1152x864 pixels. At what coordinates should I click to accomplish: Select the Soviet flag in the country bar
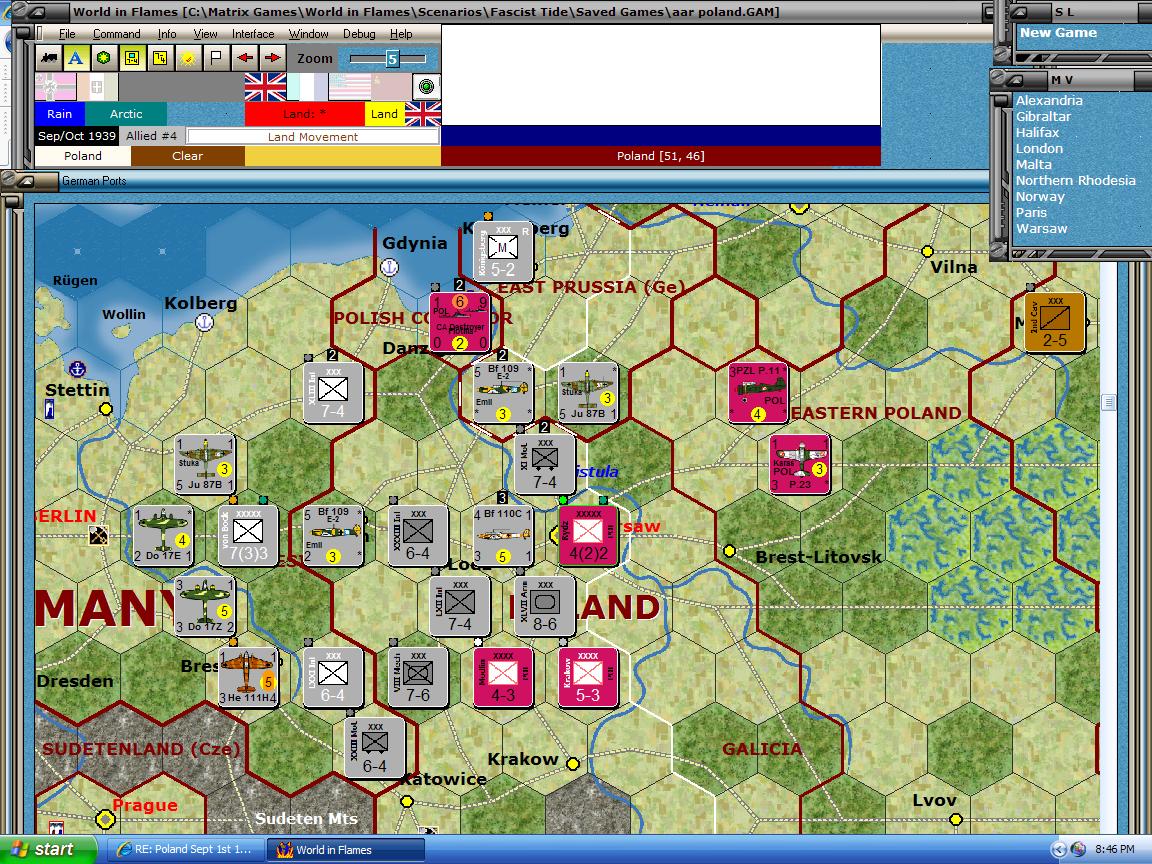coord(391,87)
